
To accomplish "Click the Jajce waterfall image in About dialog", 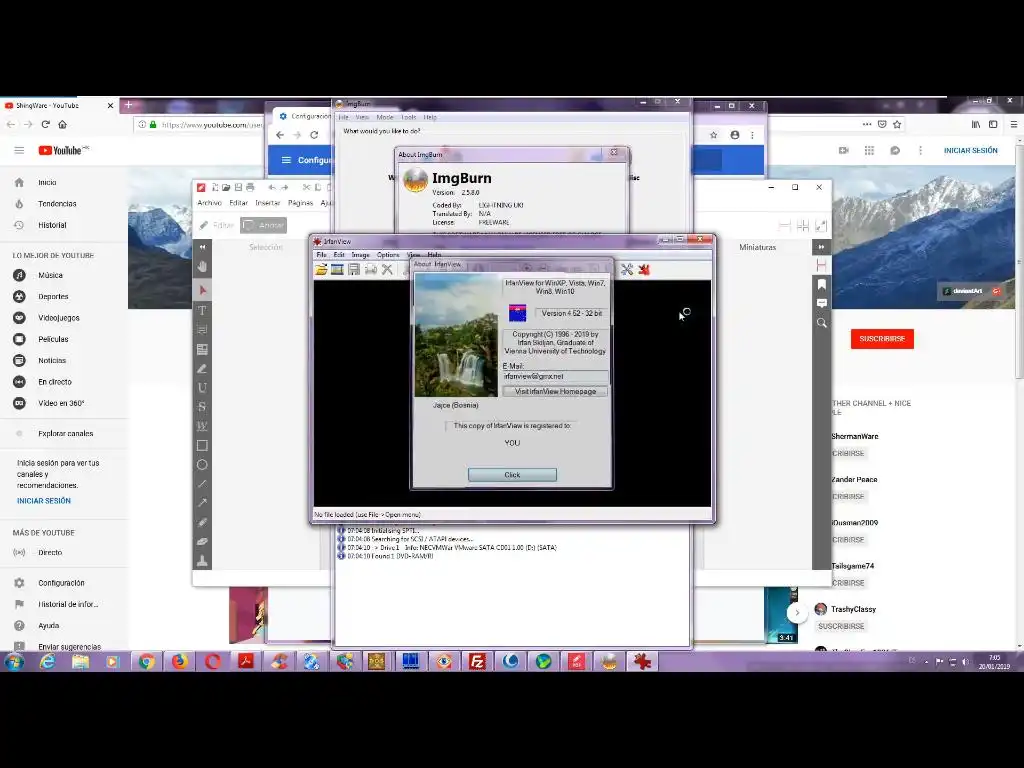I will point(456,335).
